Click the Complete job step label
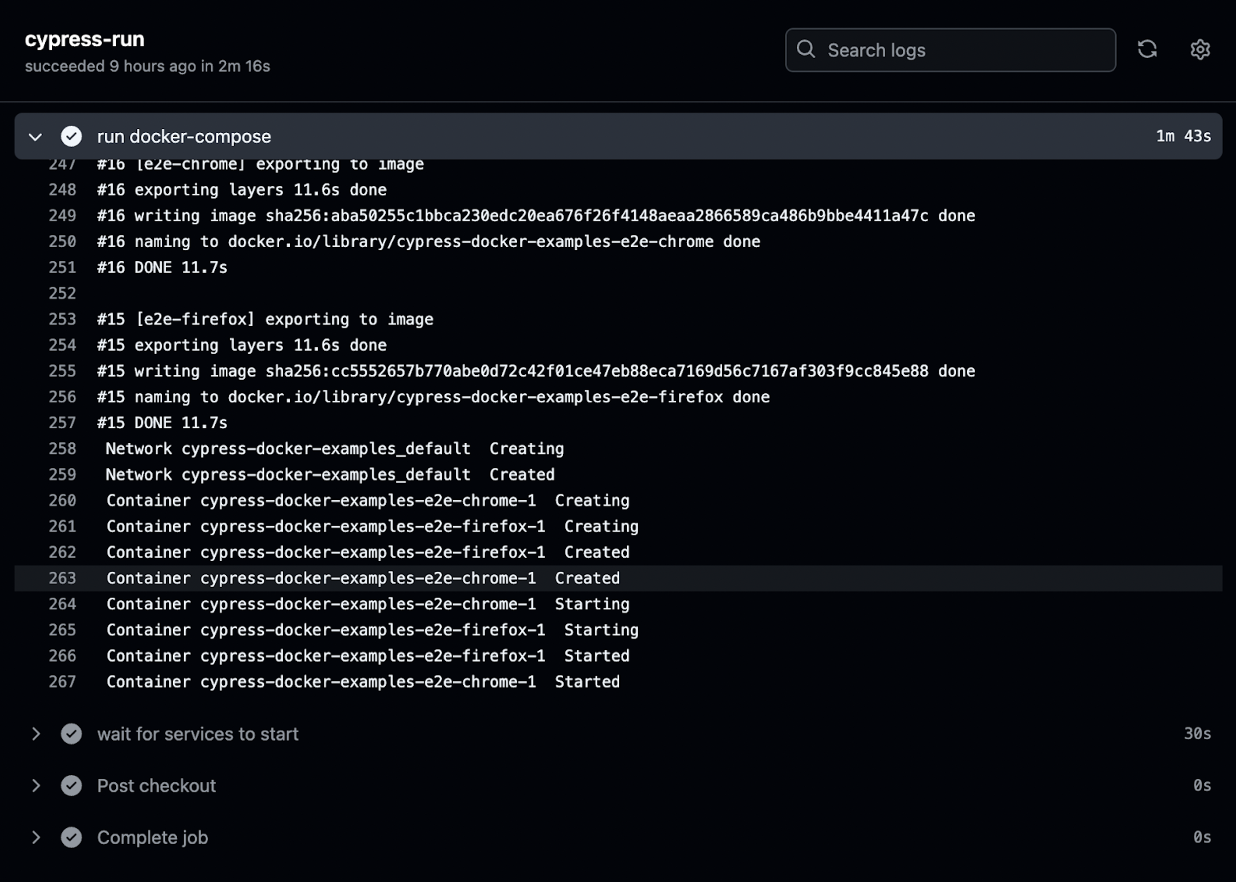 (x=152, y=838)
